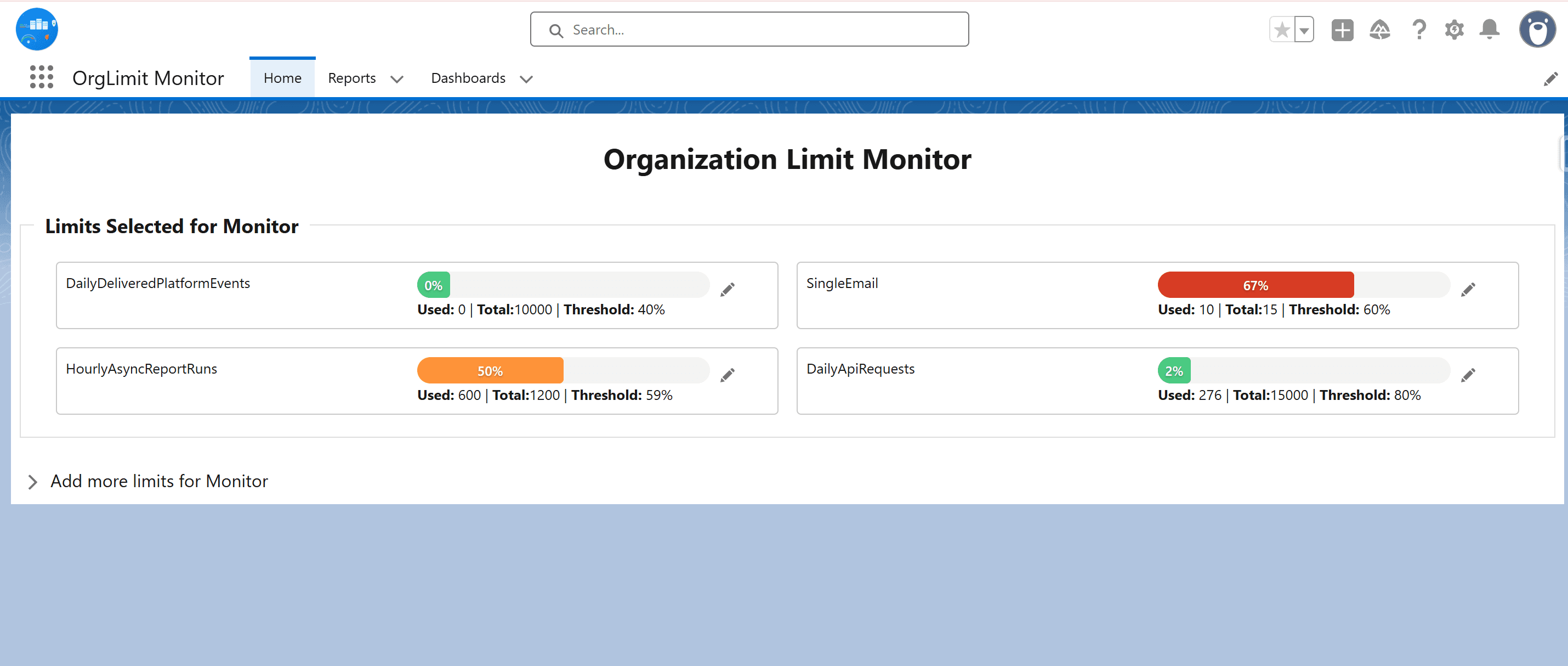Select the HourlyAsyncReportRuns limit name
Image resolution: width=1568 pixels, height=666 pixels.
(141, 369)
